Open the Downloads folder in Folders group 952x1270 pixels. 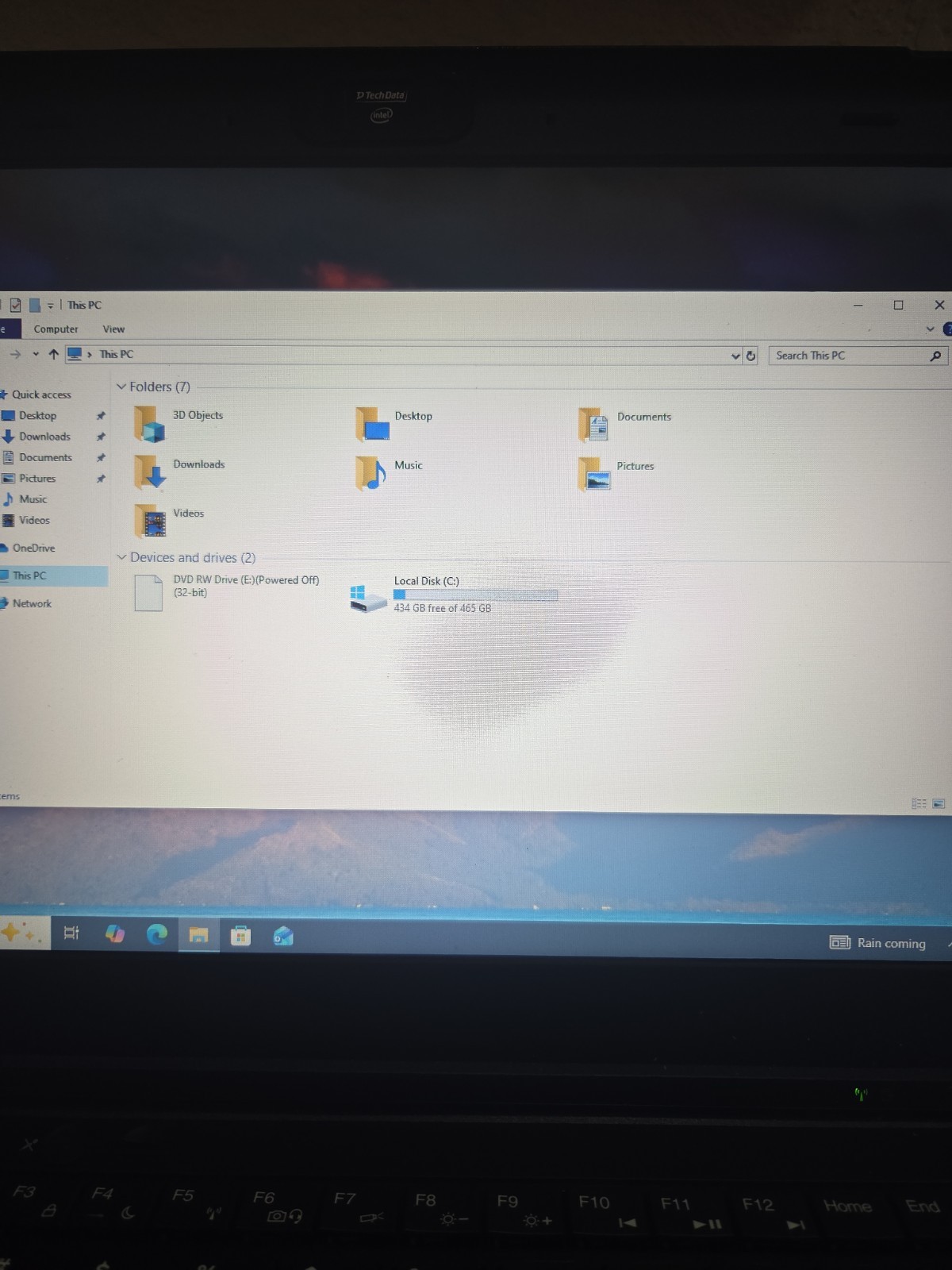[x=180, y=472]
